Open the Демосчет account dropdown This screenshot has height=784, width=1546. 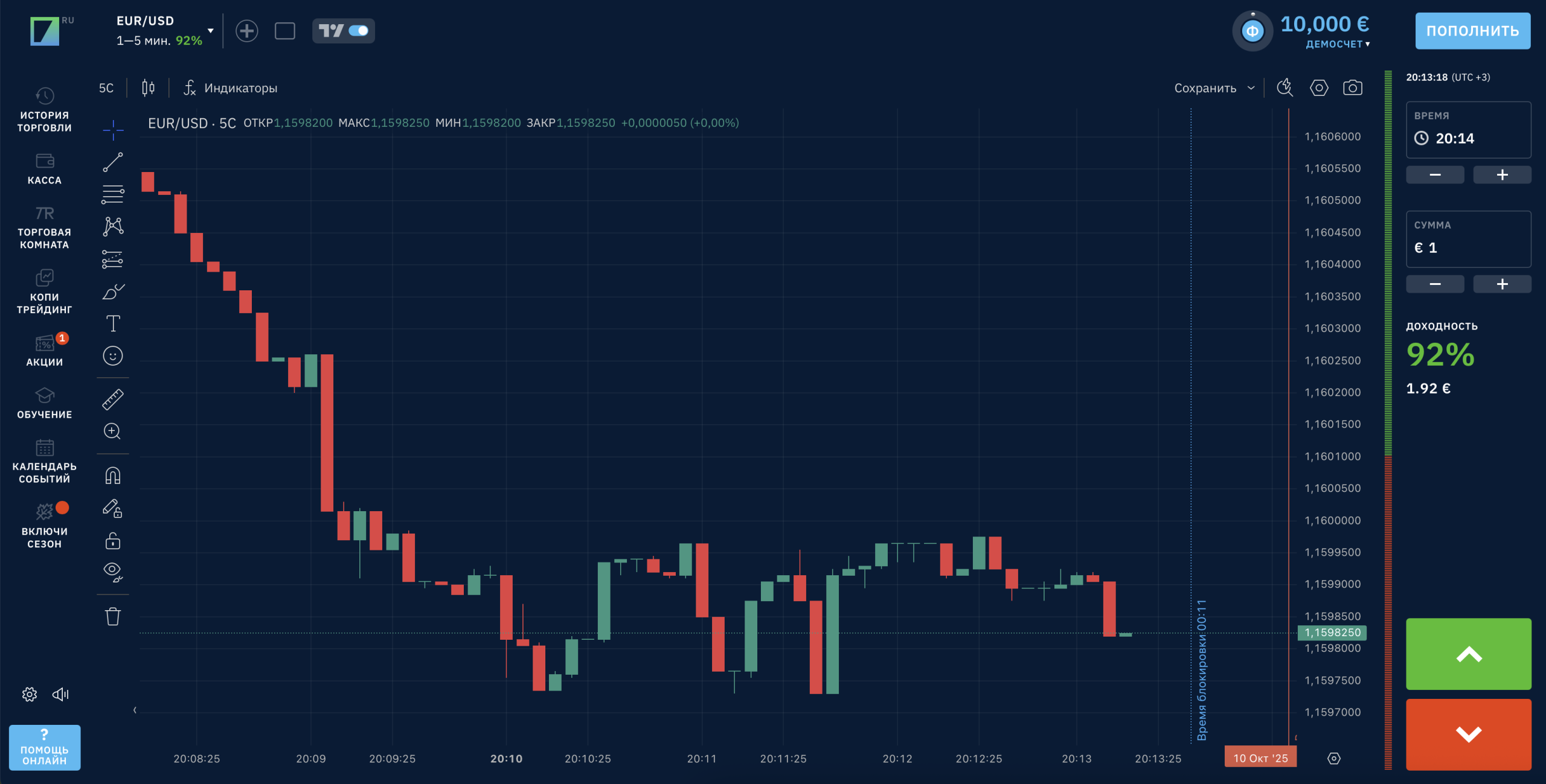[x=1337, y=44]
